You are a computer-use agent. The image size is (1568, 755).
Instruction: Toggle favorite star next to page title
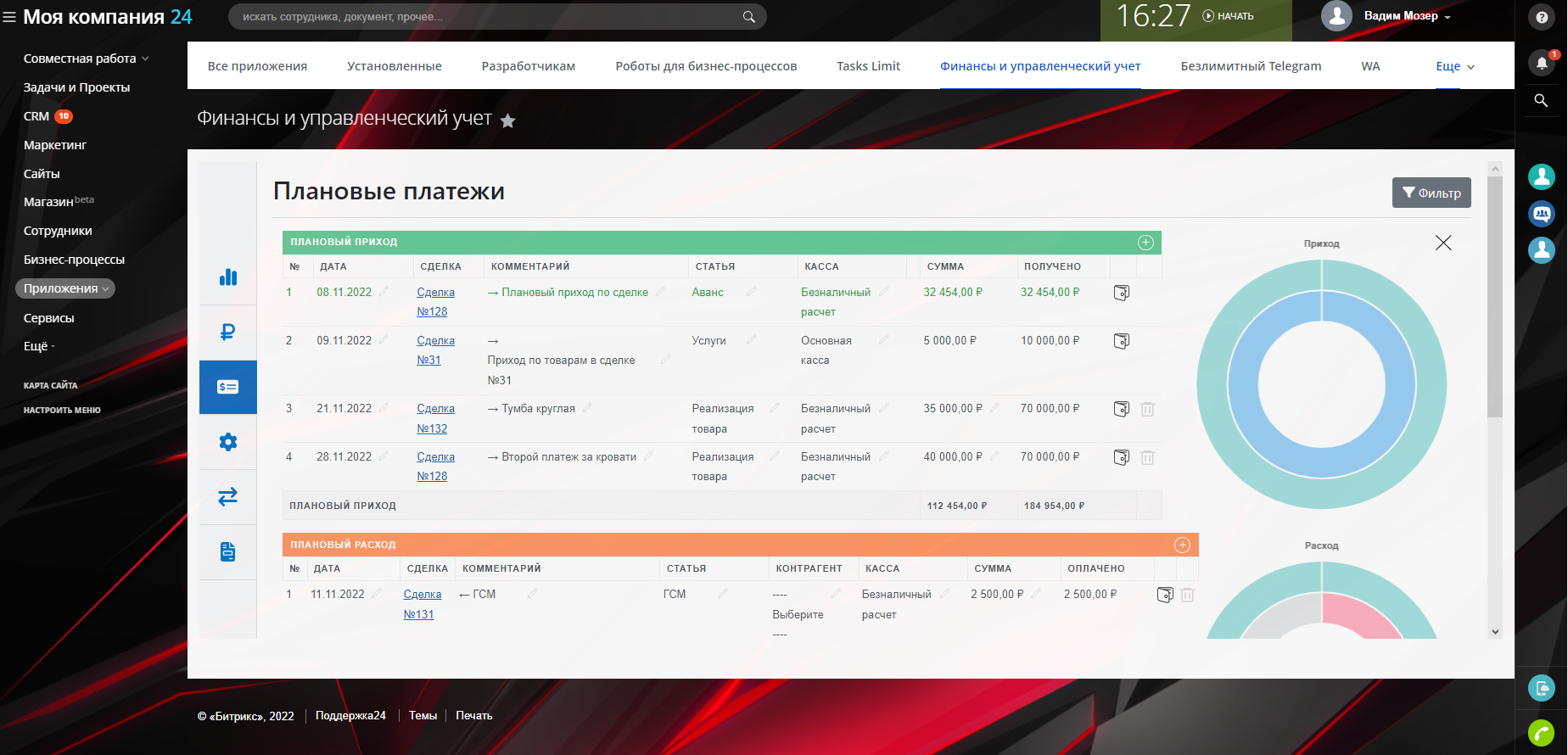click(x=507, y=121)
